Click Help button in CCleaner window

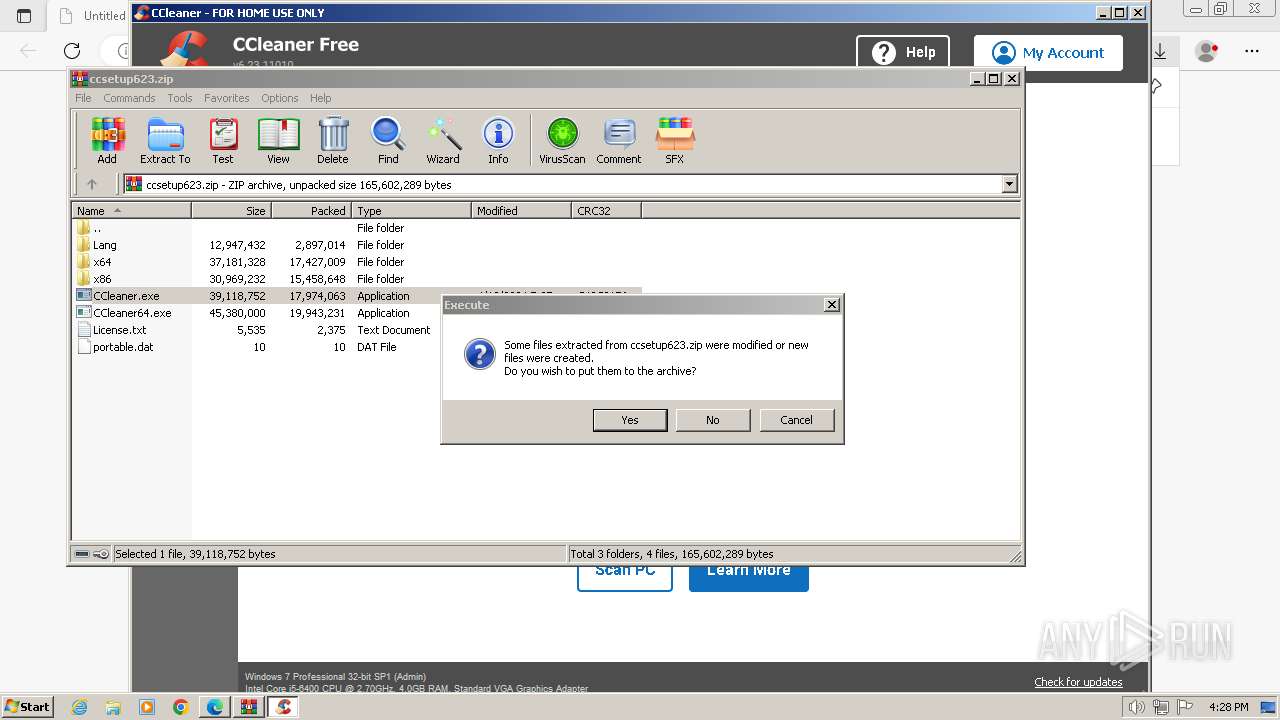903,53
